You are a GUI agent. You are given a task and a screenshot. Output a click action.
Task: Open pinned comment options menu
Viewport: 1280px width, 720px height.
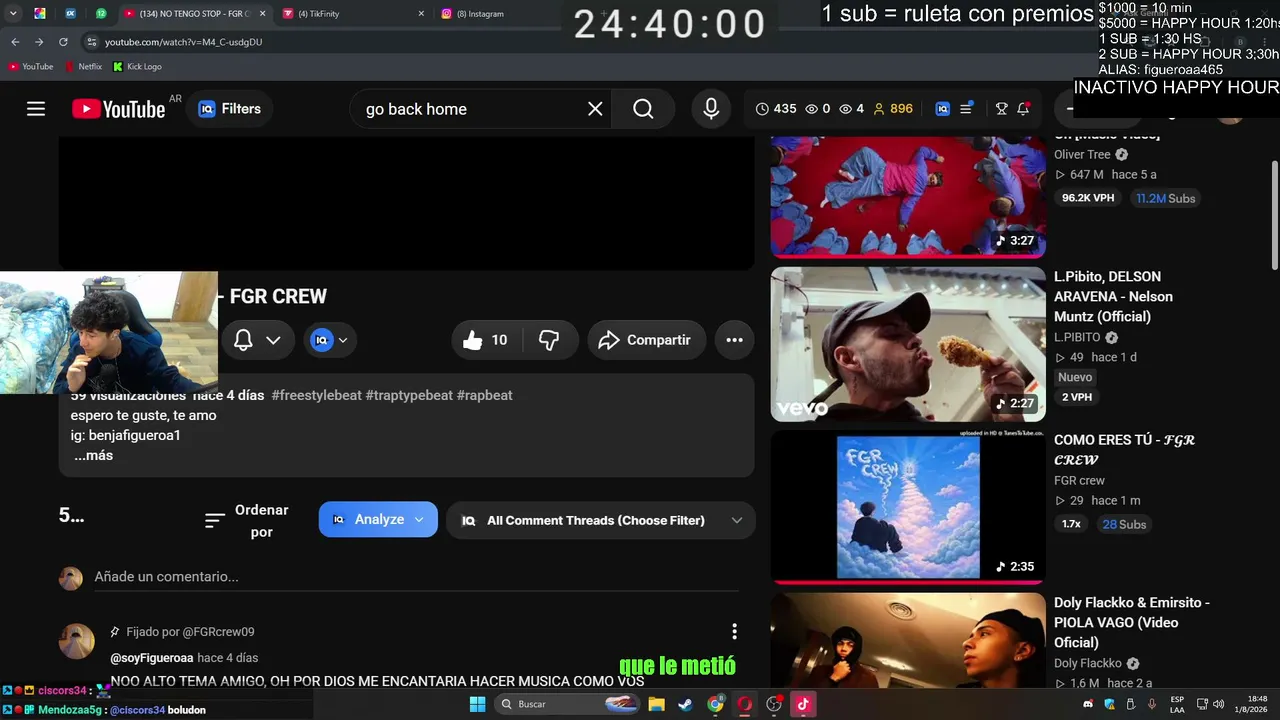click(734, 631)
